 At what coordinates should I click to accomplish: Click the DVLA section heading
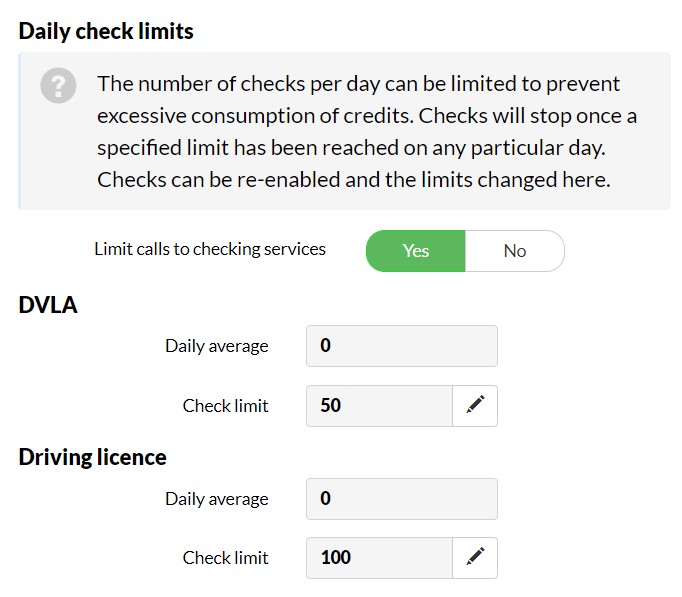pyautogui.click(x=48, y=305)
